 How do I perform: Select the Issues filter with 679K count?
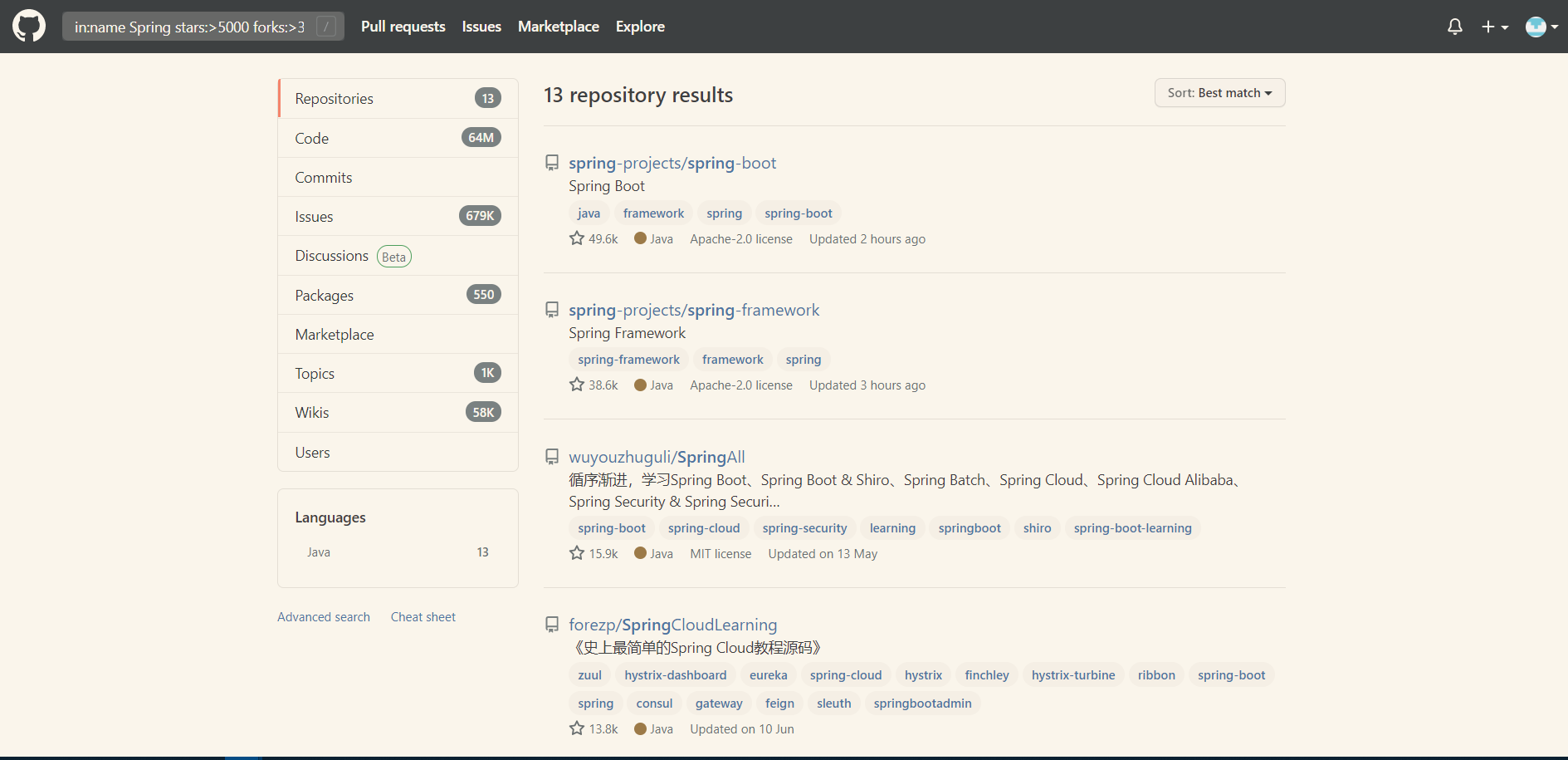tap(398, 216)
